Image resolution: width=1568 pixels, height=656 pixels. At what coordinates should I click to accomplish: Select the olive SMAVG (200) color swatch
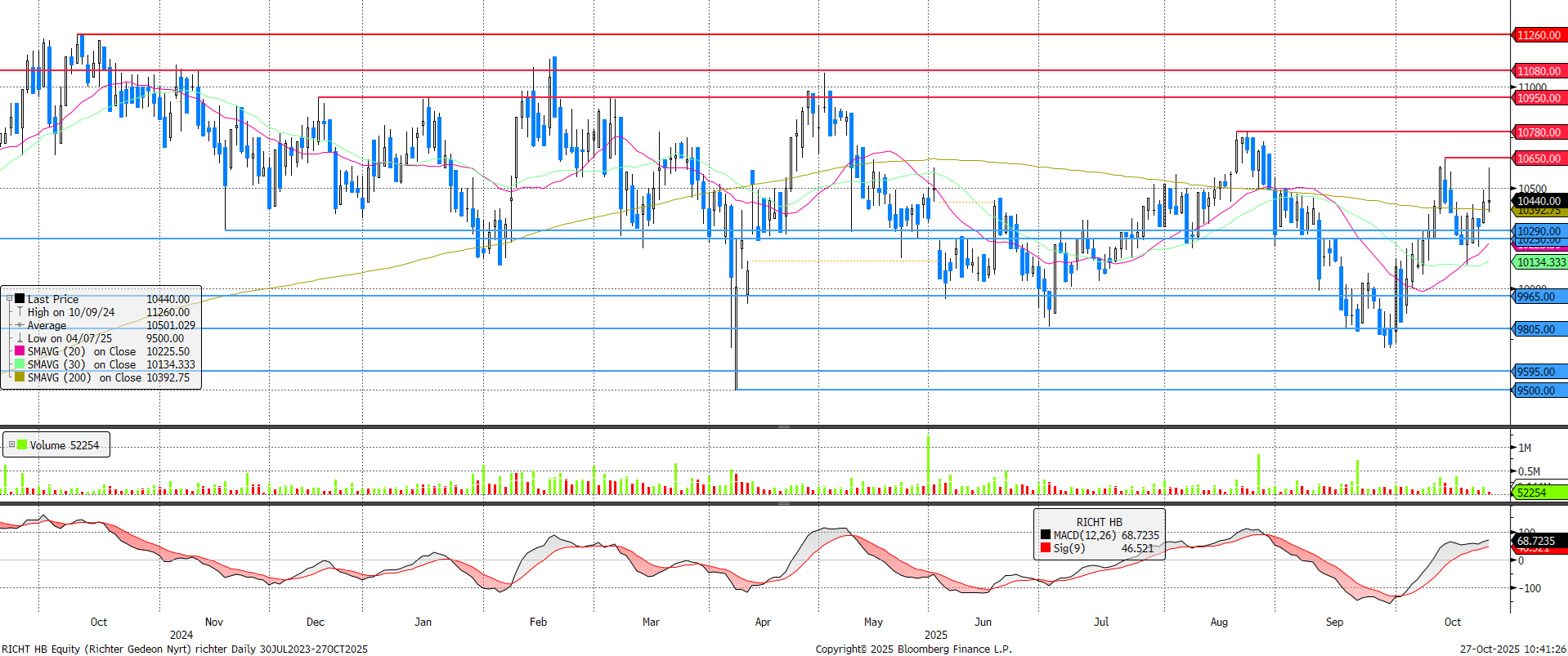coord(20,377)
